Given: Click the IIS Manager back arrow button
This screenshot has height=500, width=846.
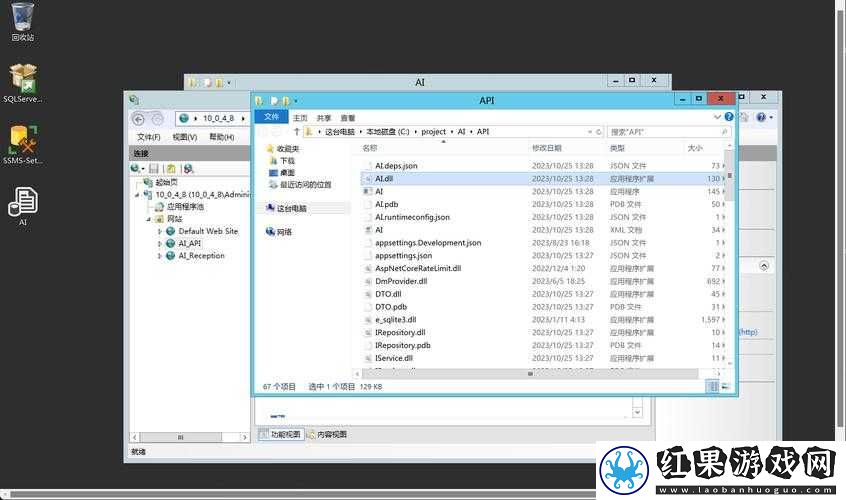Looking at the screenshot, I should pyautogui.click(x=139, y=119).
